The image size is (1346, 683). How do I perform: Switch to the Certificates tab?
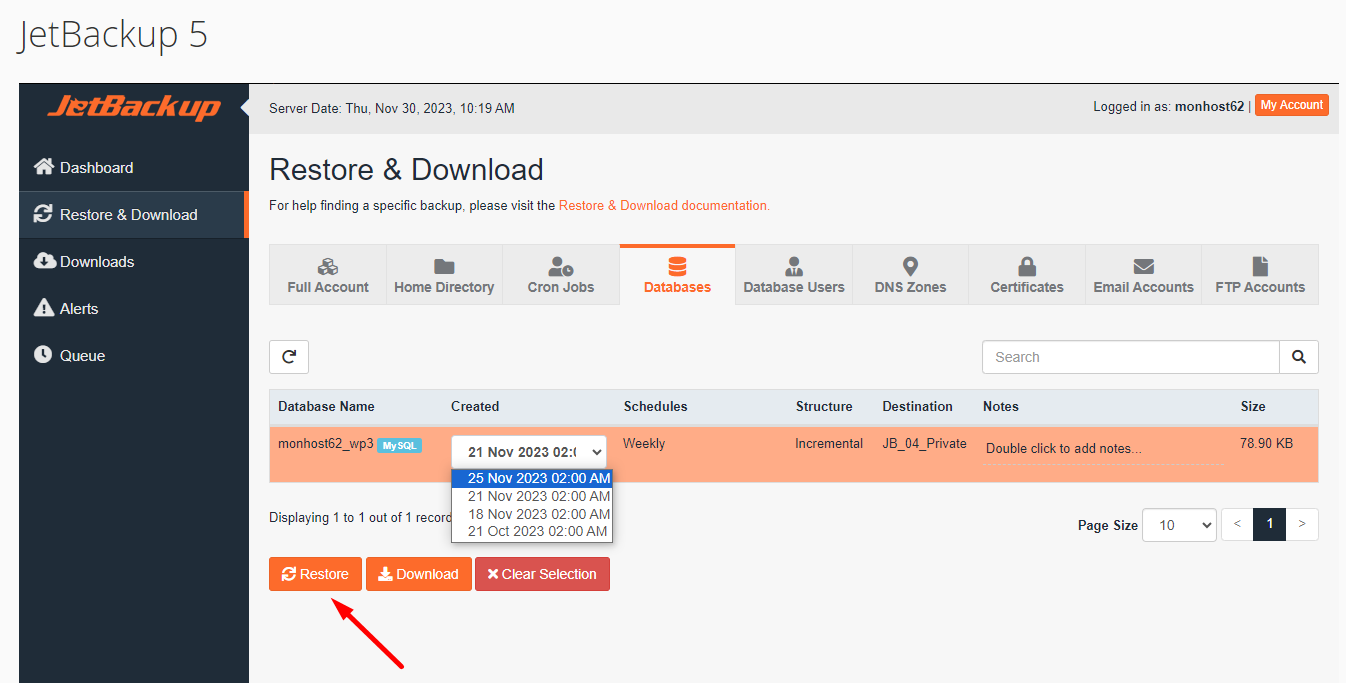(x=1027, y=275)
